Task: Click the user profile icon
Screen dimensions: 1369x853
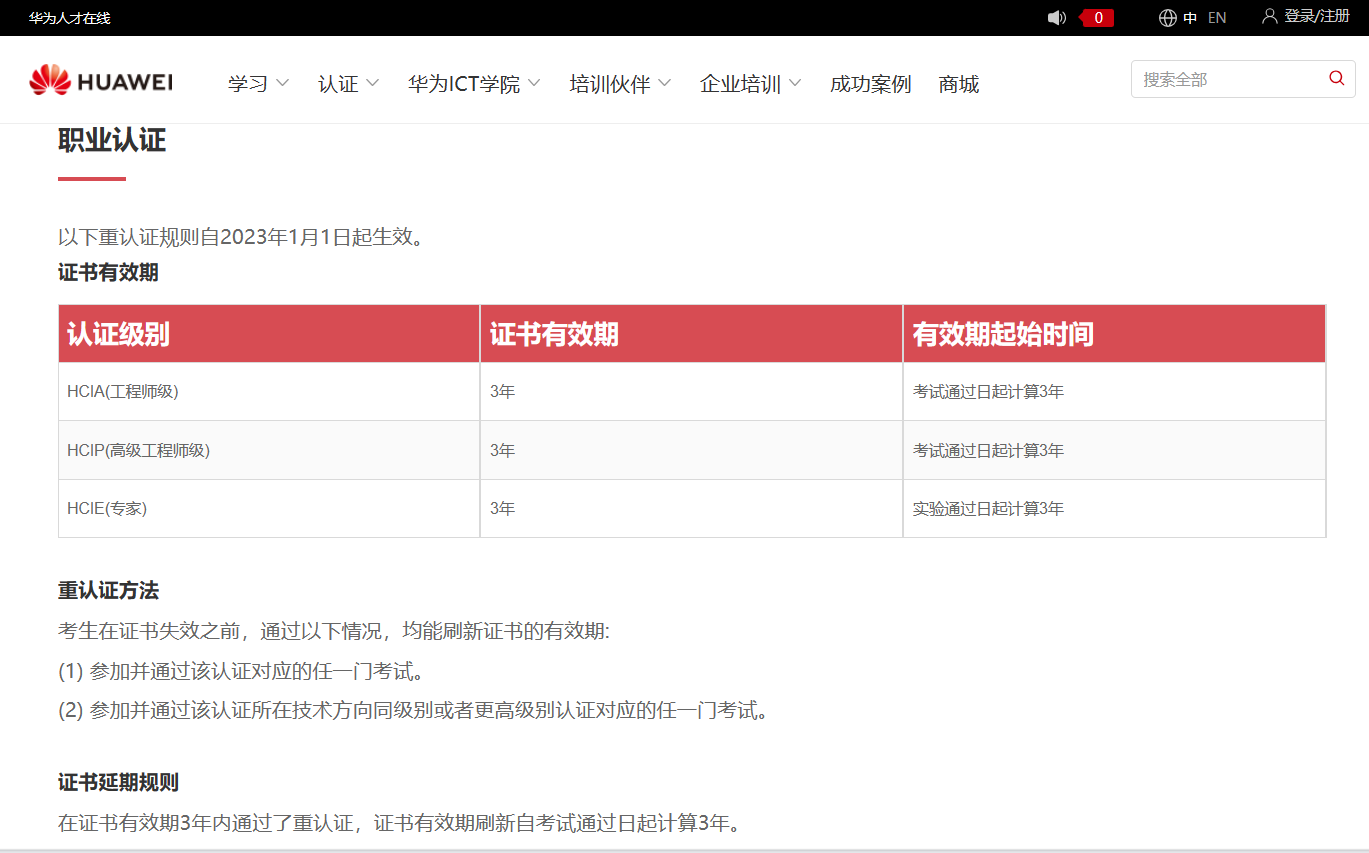Action: coord(1270,16)
